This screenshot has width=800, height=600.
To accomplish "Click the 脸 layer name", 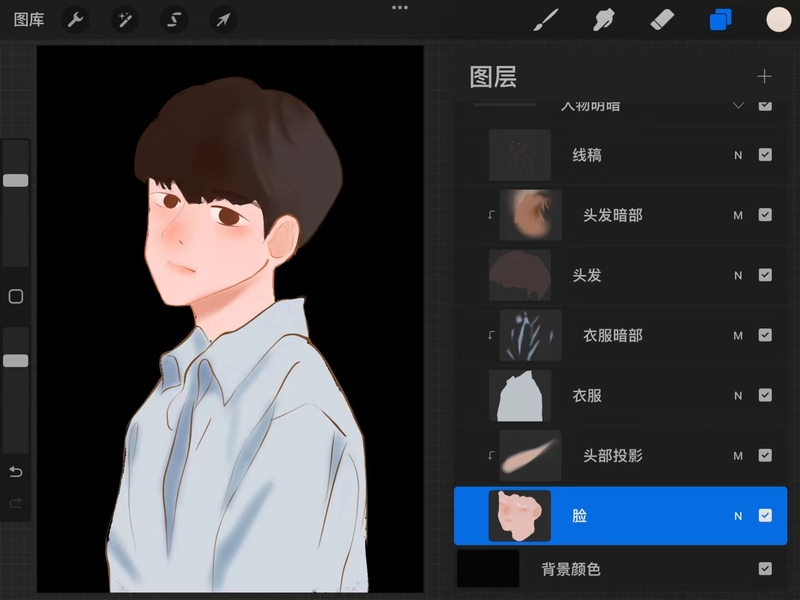I will tap(580, 516).
